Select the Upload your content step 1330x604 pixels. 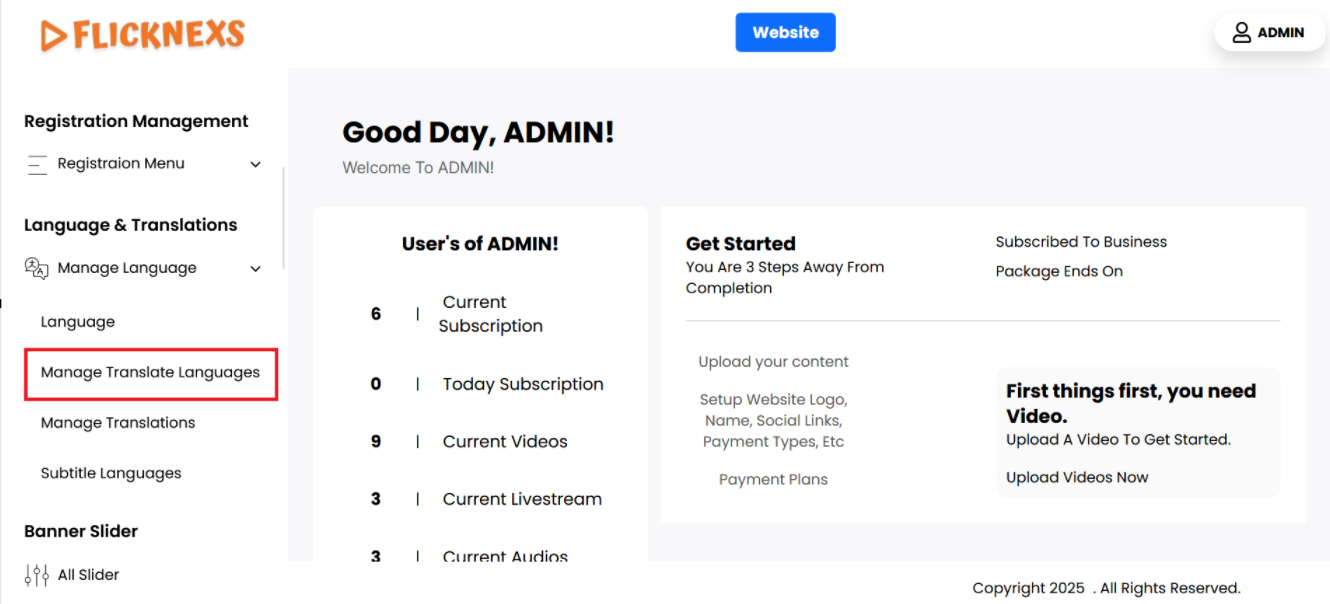773,362
